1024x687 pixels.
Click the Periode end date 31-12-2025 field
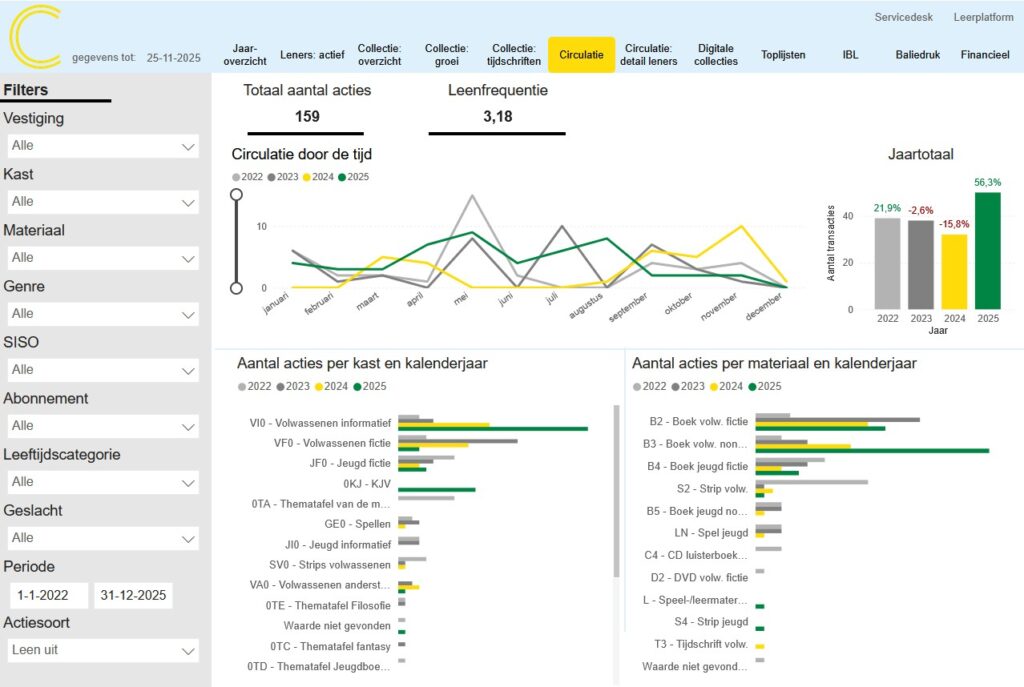pyautogui.click(x=133, y=595)
